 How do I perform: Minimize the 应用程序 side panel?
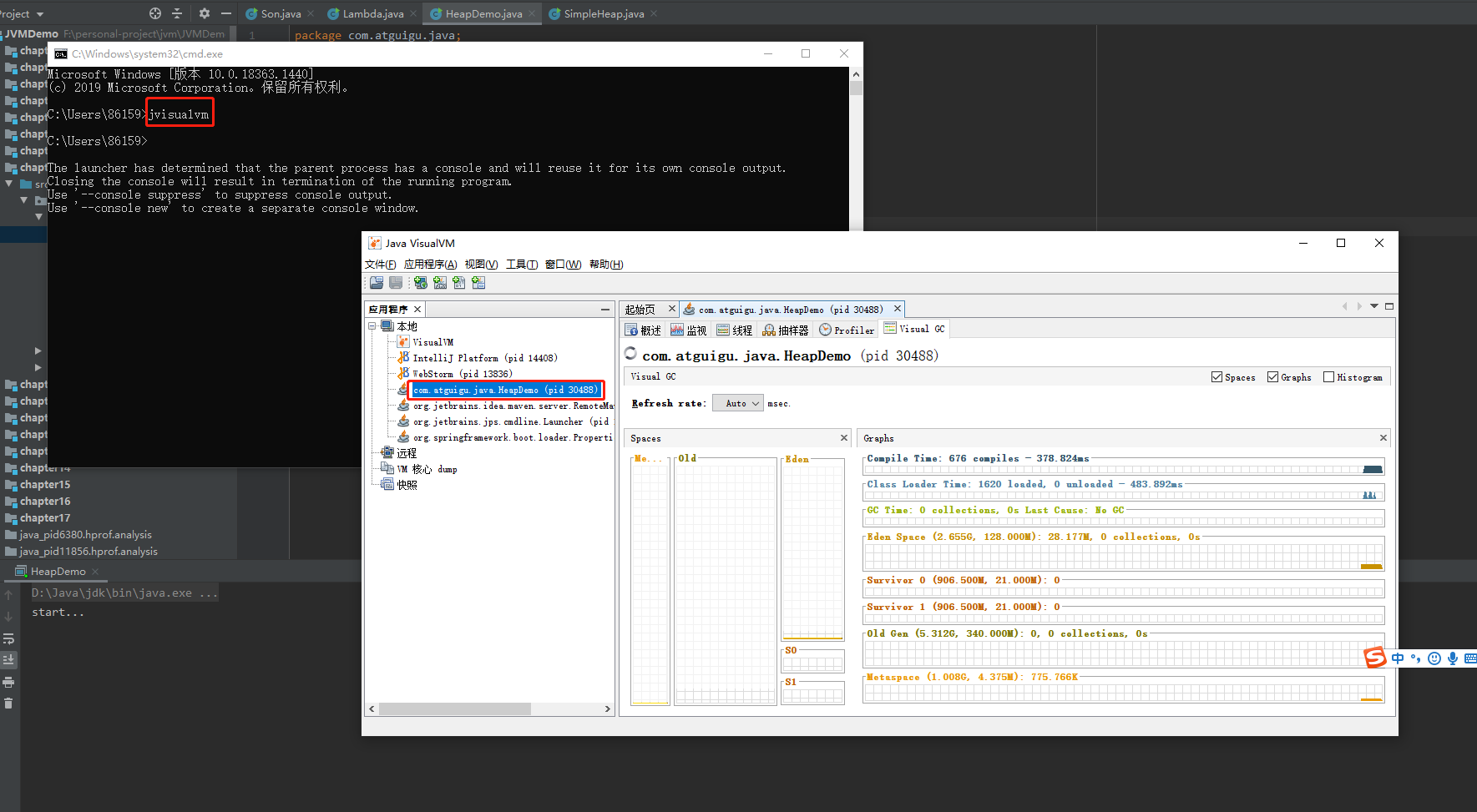pos(605,310)
